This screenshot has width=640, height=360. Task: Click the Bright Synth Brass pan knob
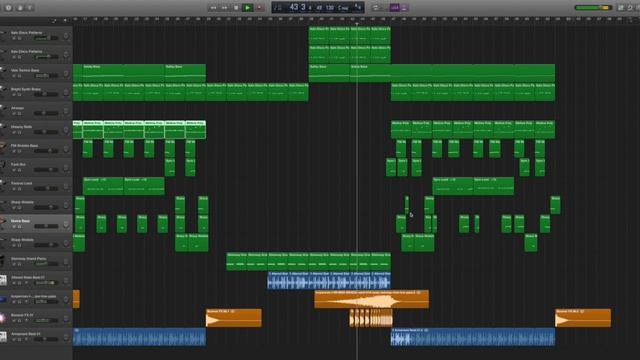tap(66, 92)
